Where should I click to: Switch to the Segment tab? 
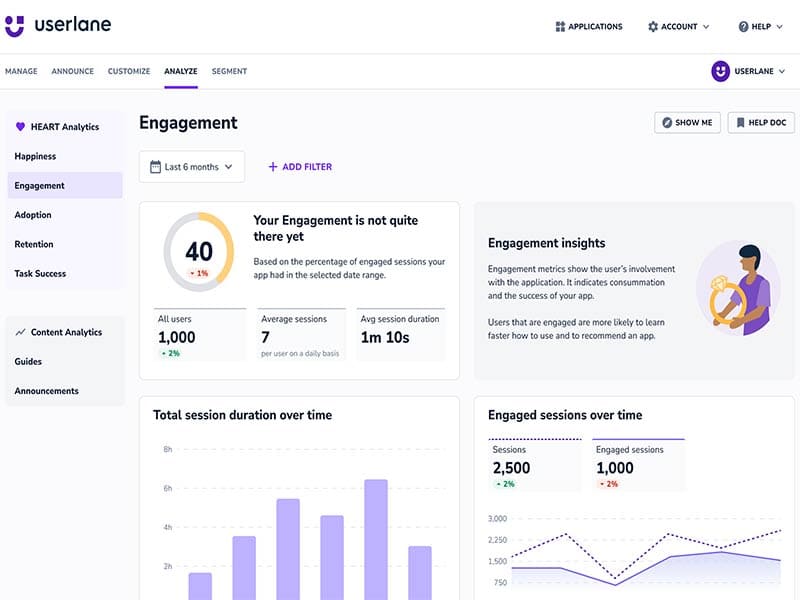point(229,71)
